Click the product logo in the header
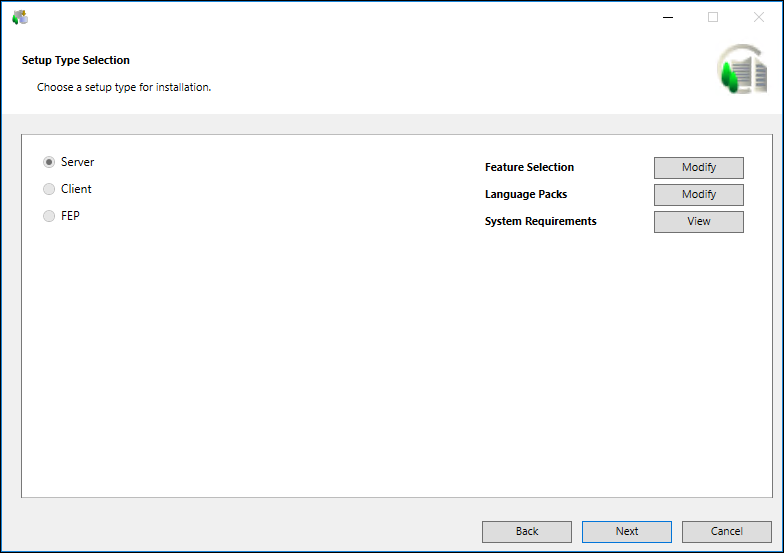Viewport: 784px width, 553px height. (742, 71)
